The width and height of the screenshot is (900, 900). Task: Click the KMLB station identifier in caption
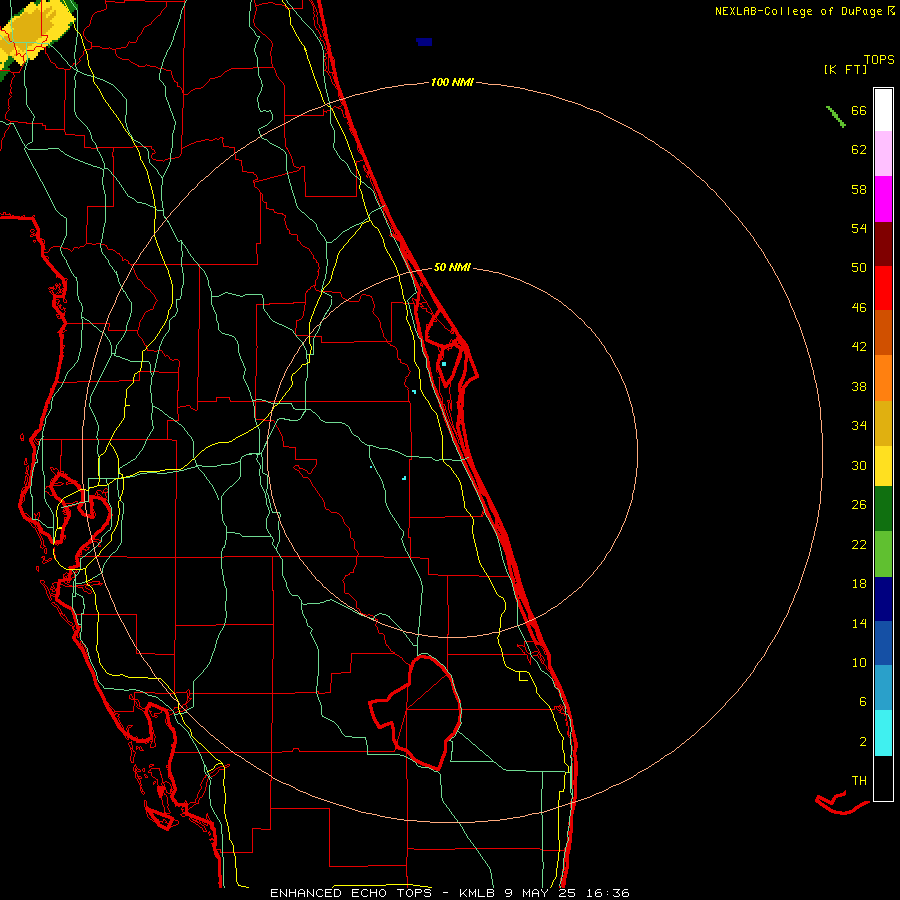tap(479, 893)
